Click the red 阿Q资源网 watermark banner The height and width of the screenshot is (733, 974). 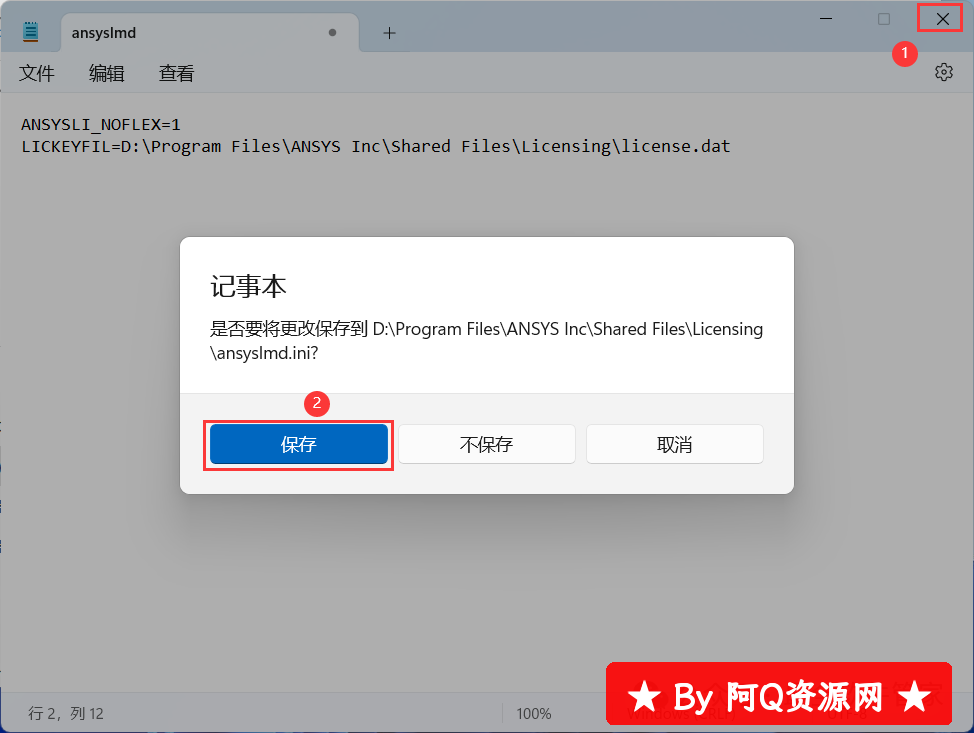point(779,694)
